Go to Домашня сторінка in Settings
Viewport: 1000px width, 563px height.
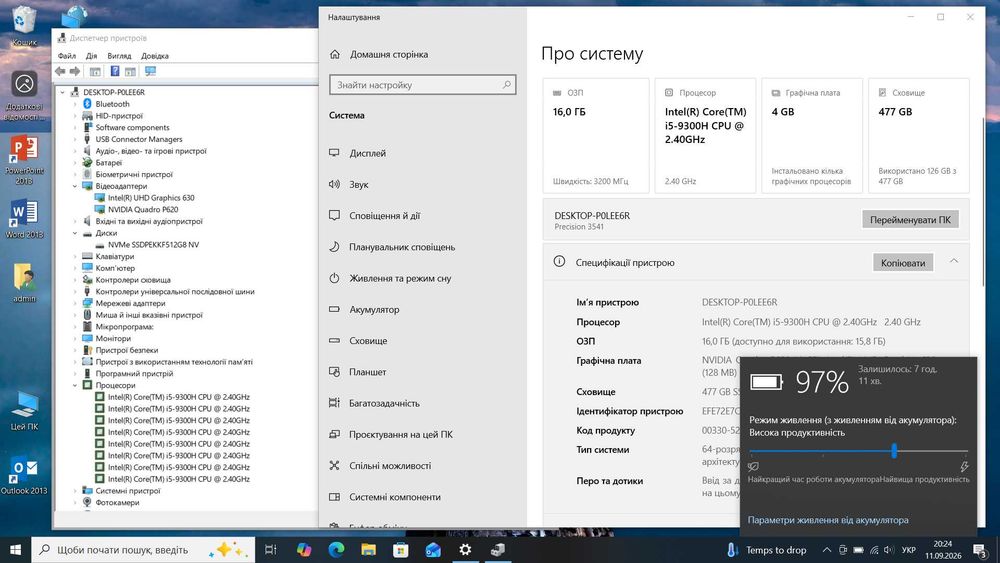[x=388, y=55]
